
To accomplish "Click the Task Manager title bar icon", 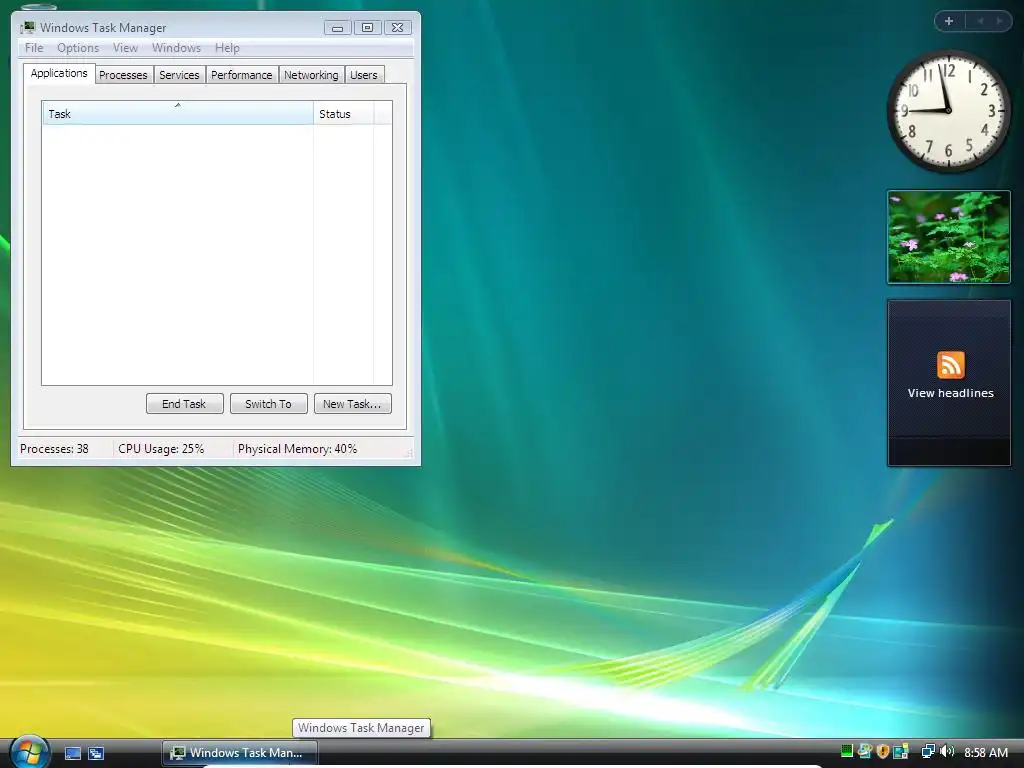I will coord(27,27).
